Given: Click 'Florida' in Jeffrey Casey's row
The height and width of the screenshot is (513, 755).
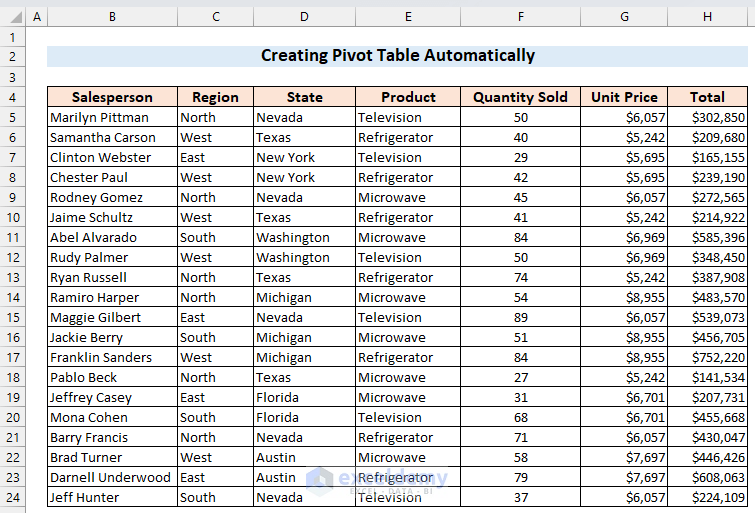Looking at the screenshot, I should tap(304, 397).
